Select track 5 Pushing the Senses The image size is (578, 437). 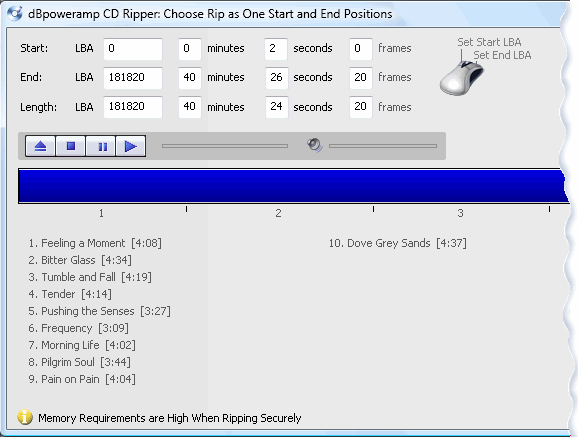coord(100,311)
